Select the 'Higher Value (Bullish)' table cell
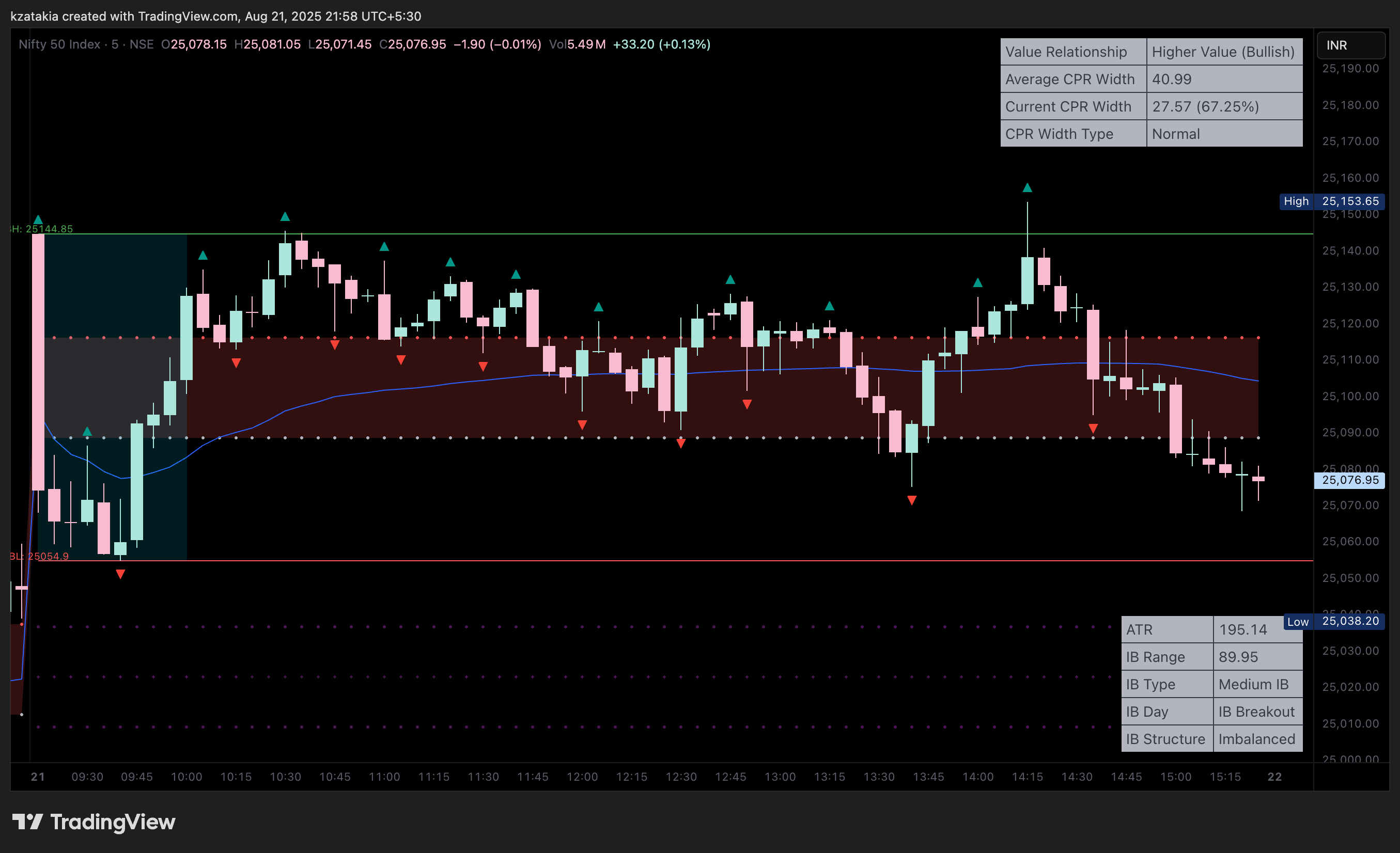 click(1224, 52)
